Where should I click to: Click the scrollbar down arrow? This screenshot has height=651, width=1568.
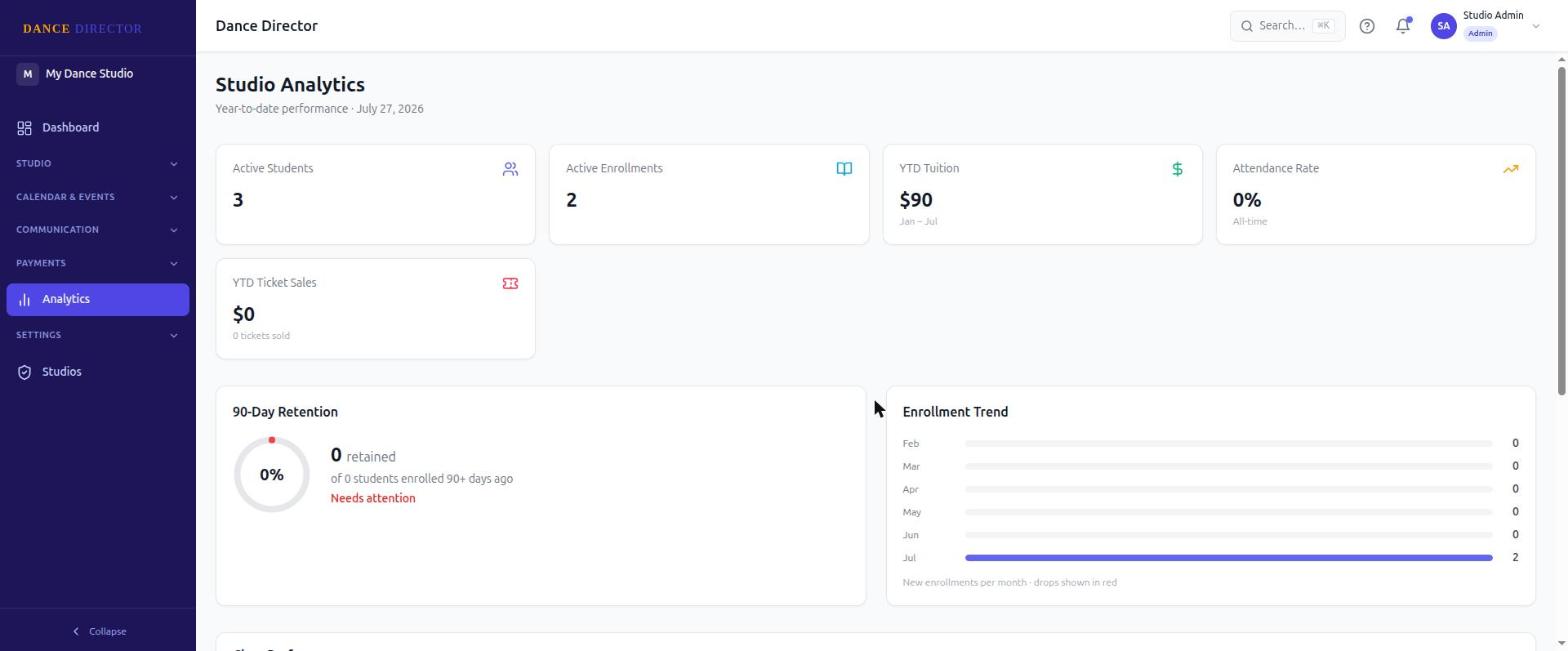point(1561,643)
